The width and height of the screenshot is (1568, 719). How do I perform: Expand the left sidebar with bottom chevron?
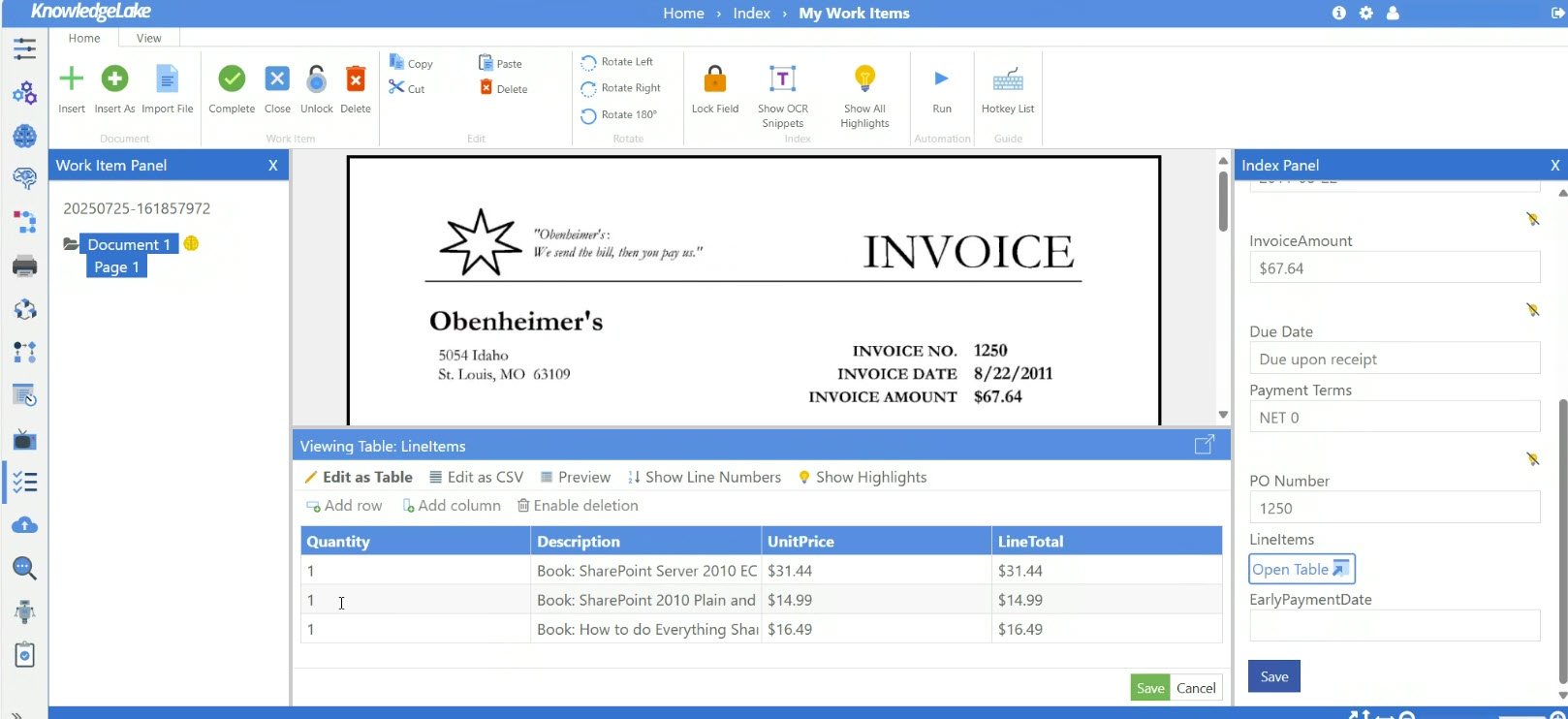pos(16,714)
